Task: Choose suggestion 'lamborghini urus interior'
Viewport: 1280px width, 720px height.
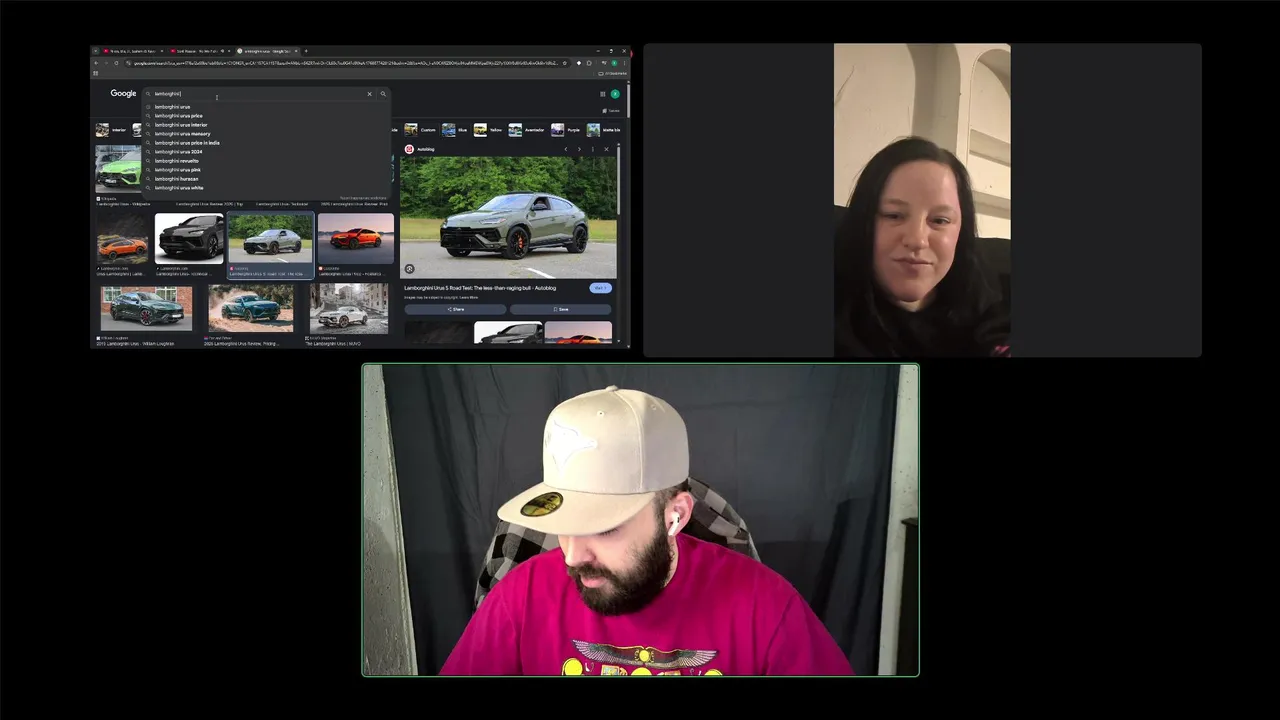Action: click(181, 125)
